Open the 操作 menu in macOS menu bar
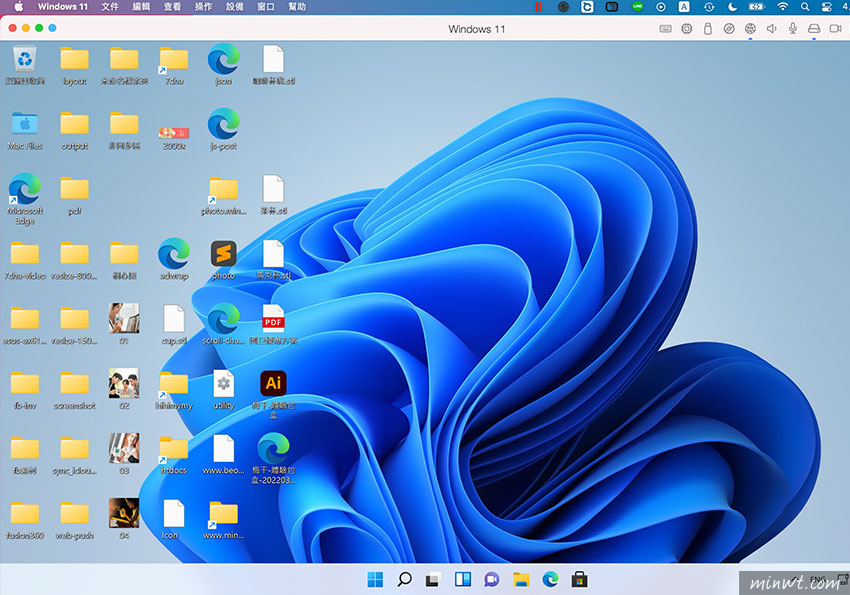The height and width of the screenshot is (595, 850). point(203,7)
